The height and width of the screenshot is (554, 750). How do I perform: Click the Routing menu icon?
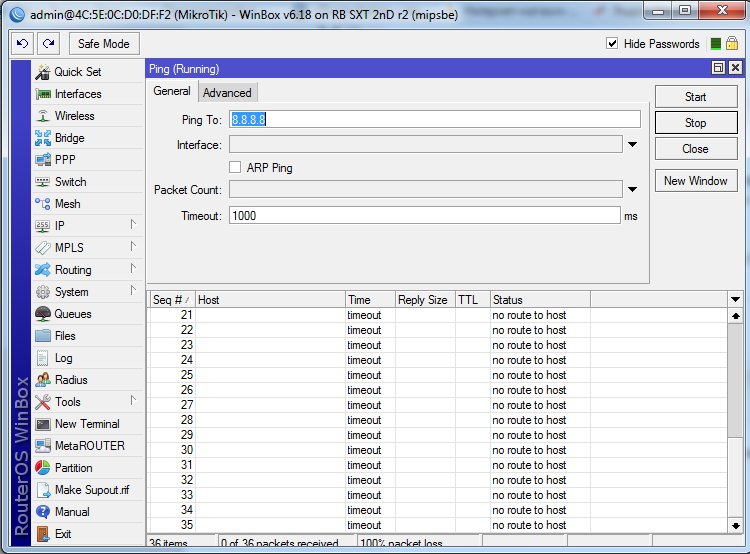coord(43,270)
